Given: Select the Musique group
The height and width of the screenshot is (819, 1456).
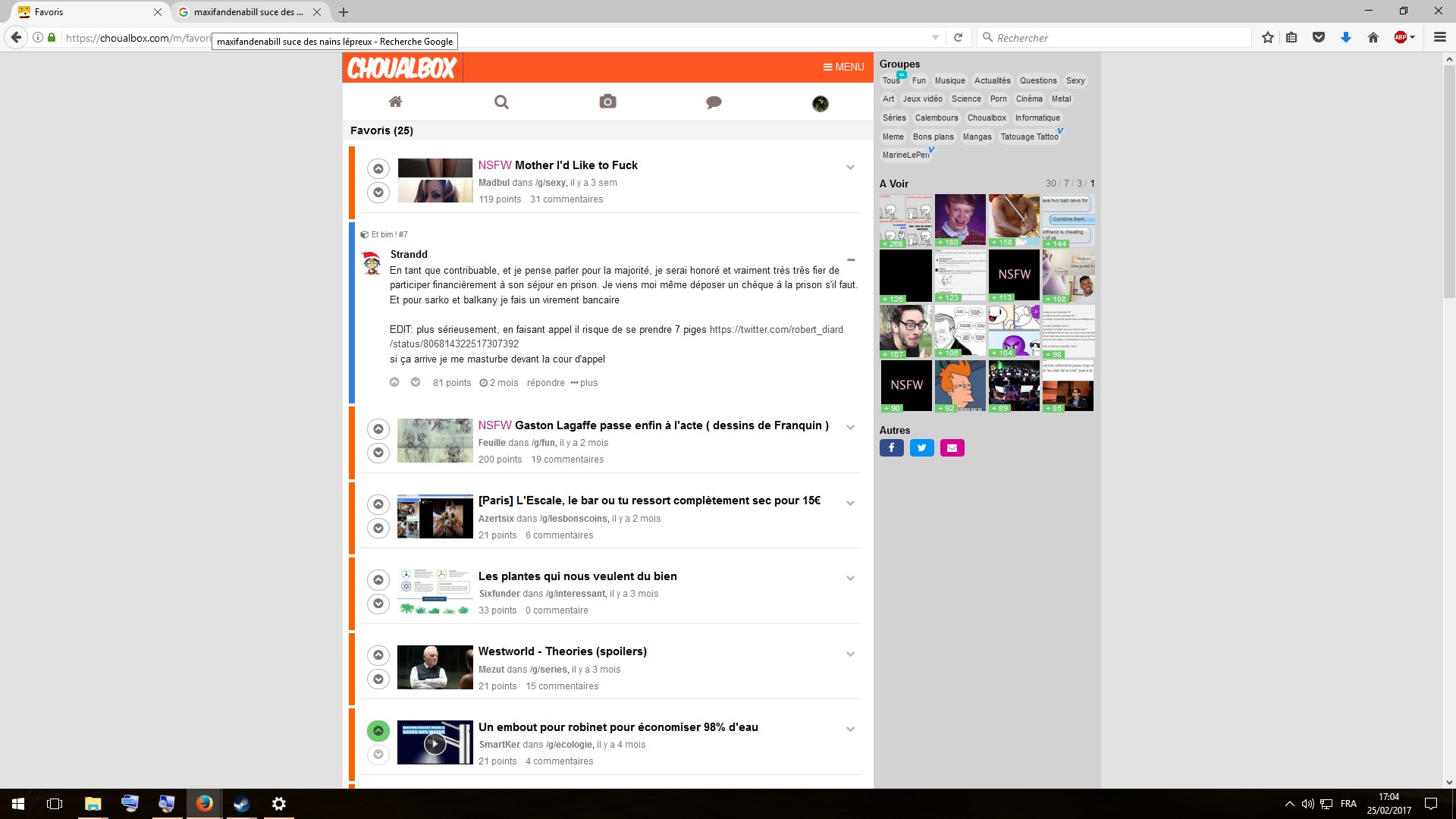Looking at the screenshot, I should (x=949, y=80).
